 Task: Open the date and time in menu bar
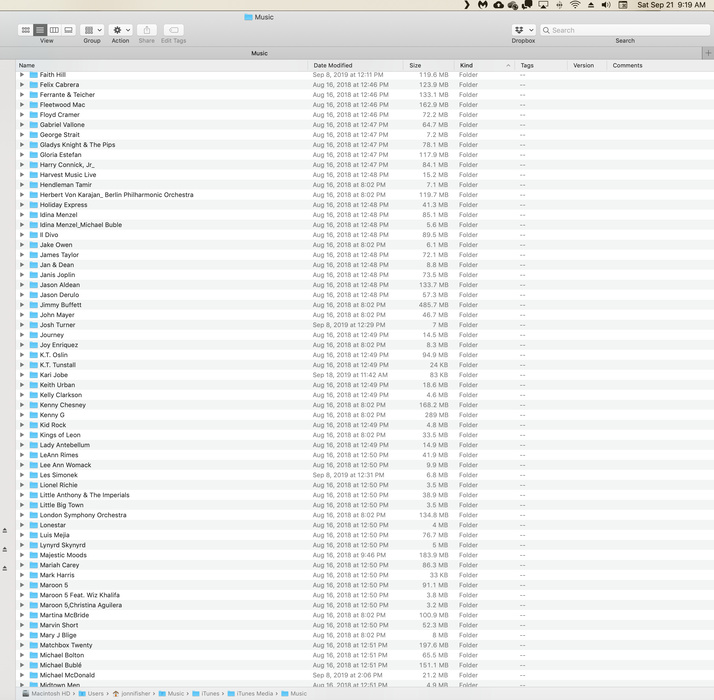click(671, 5)
